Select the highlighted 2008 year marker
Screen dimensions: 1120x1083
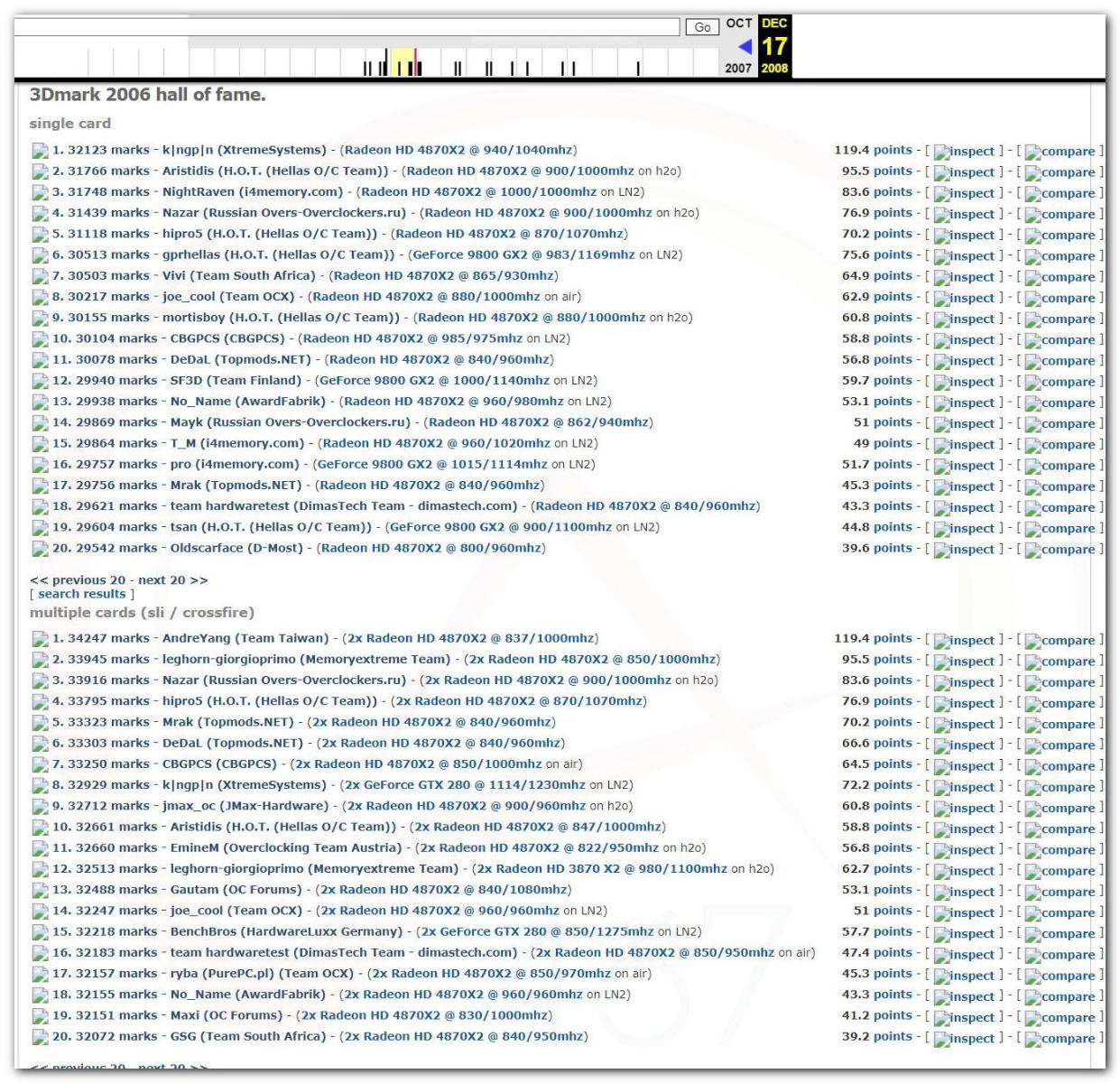click(774, 69)
